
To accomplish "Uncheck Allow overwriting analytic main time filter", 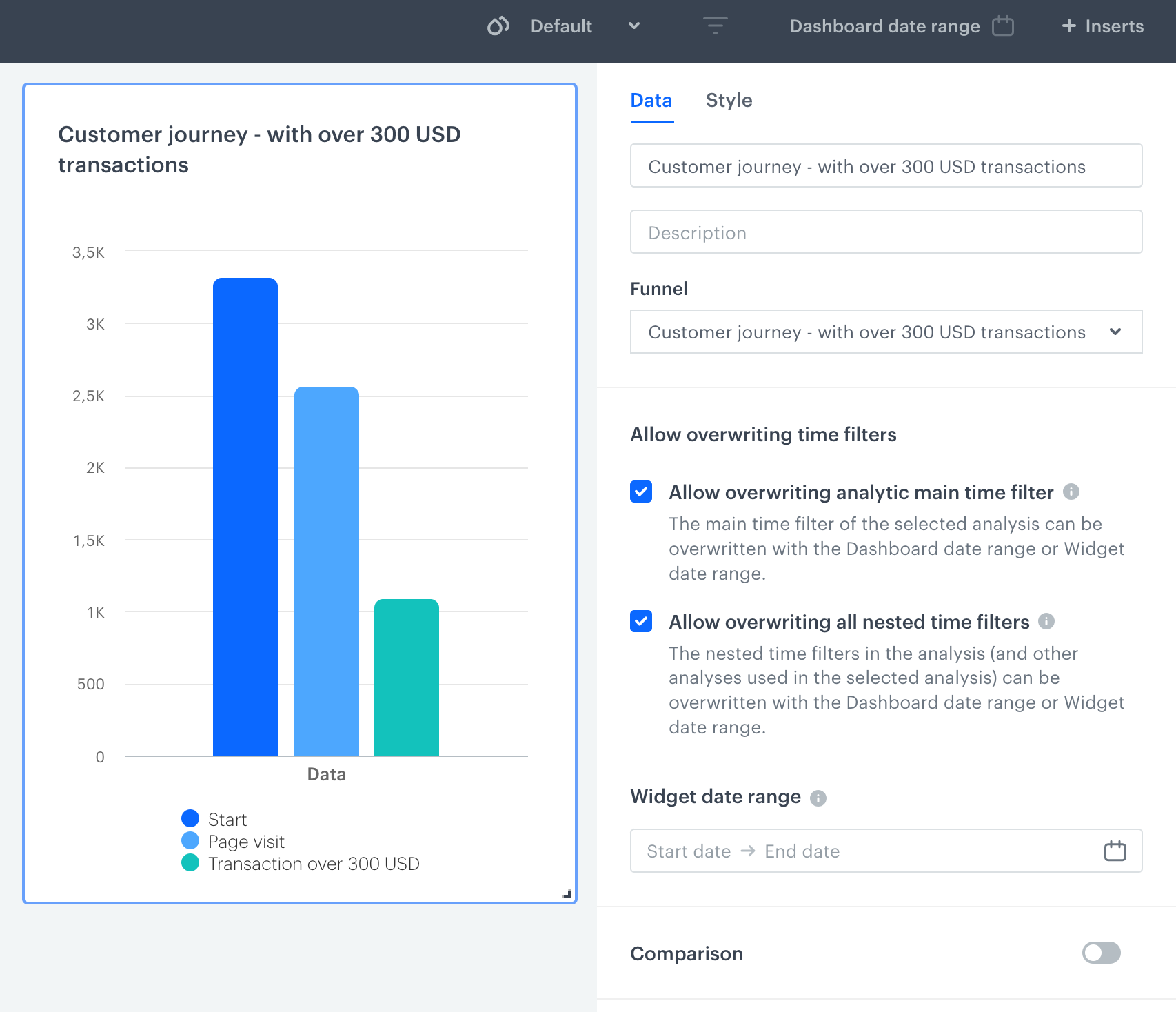I will coord(641,492).
